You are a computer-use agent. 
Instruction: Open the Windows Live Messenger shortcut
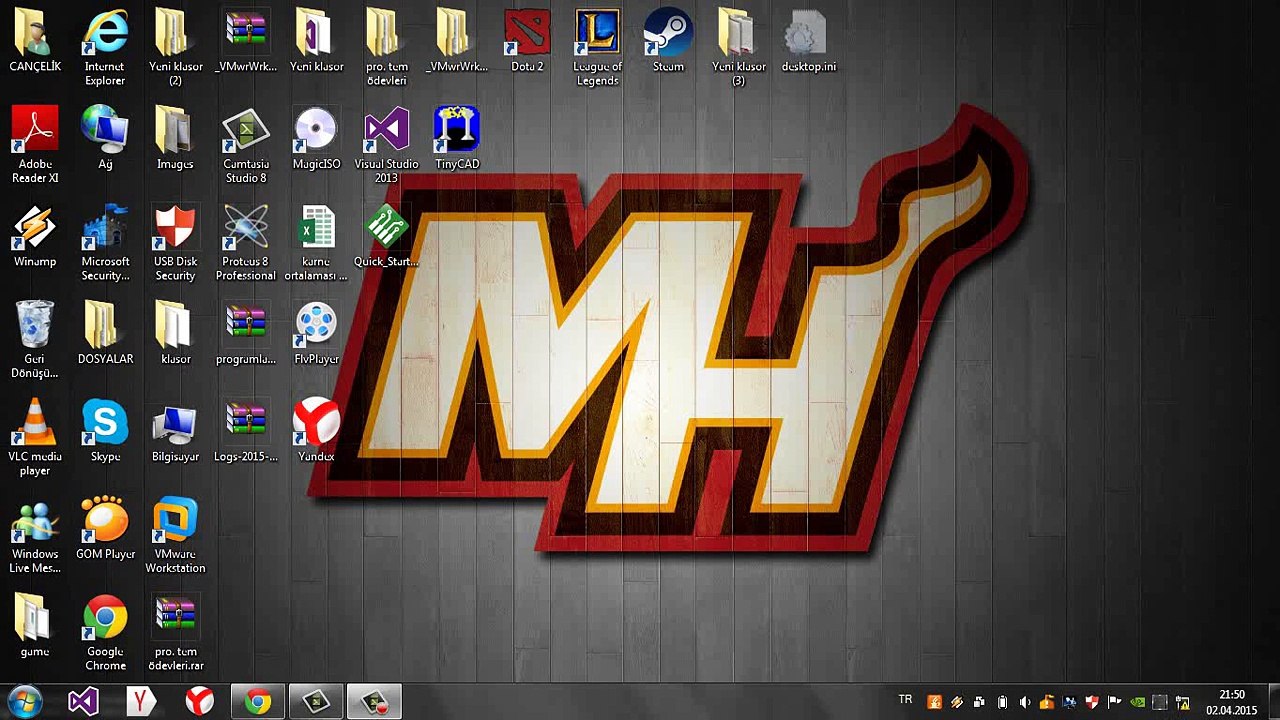[35, 535]
